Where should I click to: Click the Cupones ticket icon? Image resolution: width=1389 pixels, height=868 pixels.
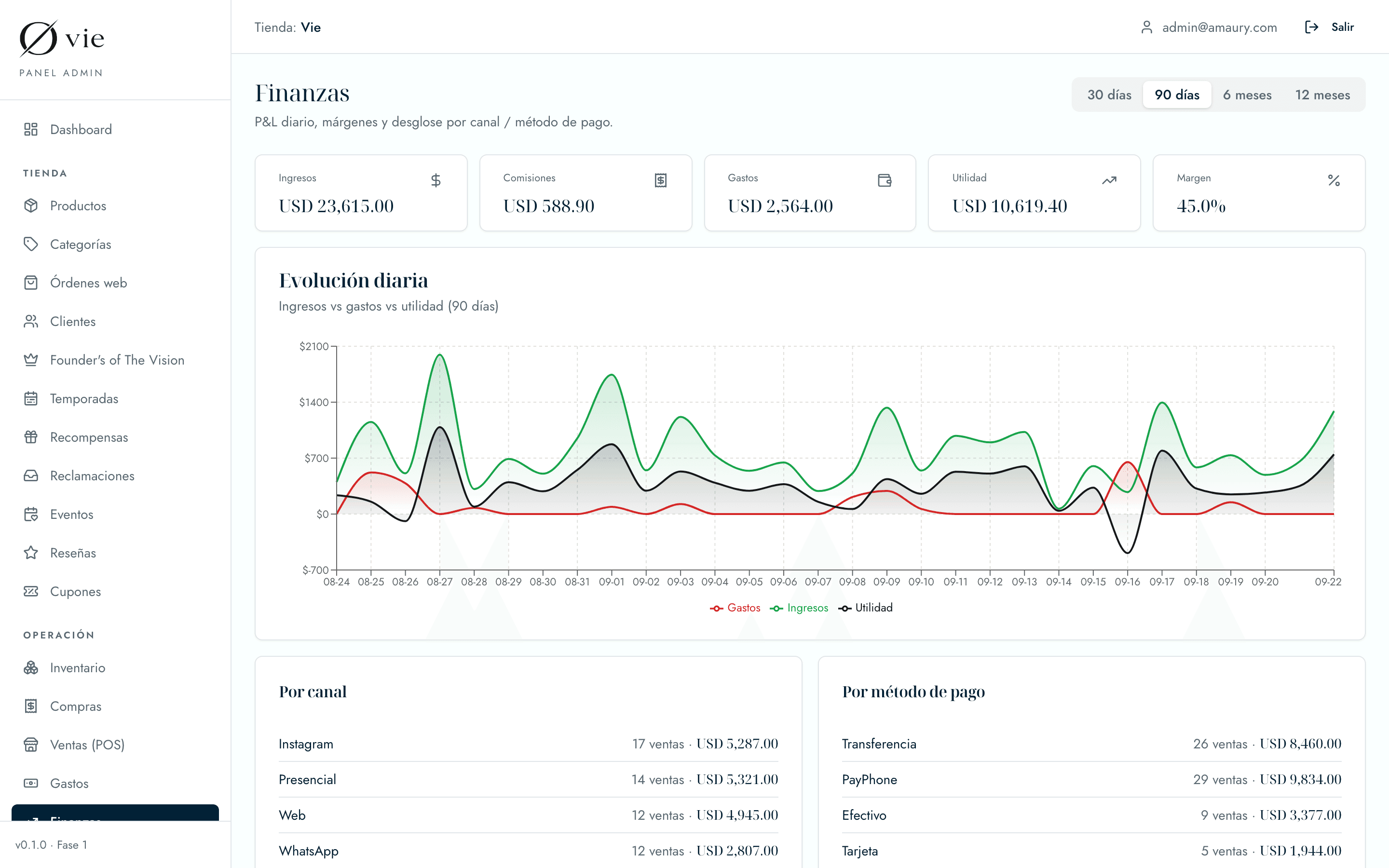(x=31, y=591)
